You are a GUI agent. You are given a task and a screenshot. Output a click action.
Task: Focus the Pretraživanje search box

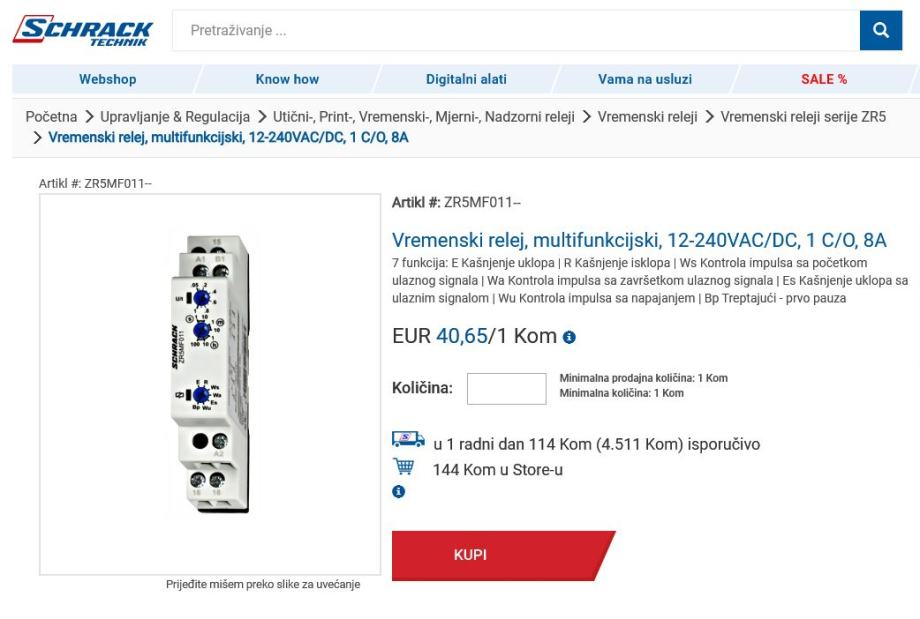515,31
